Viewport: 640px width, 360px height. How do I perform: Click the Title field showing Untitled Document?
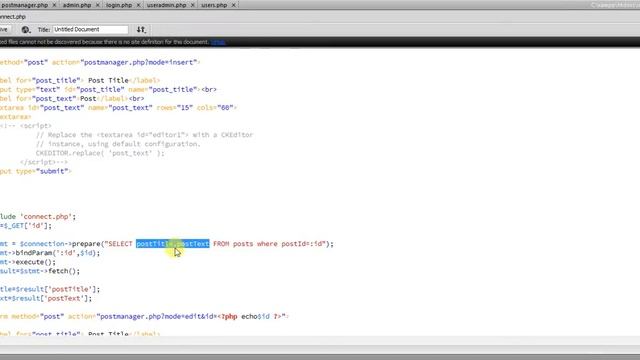click(90, 29)
